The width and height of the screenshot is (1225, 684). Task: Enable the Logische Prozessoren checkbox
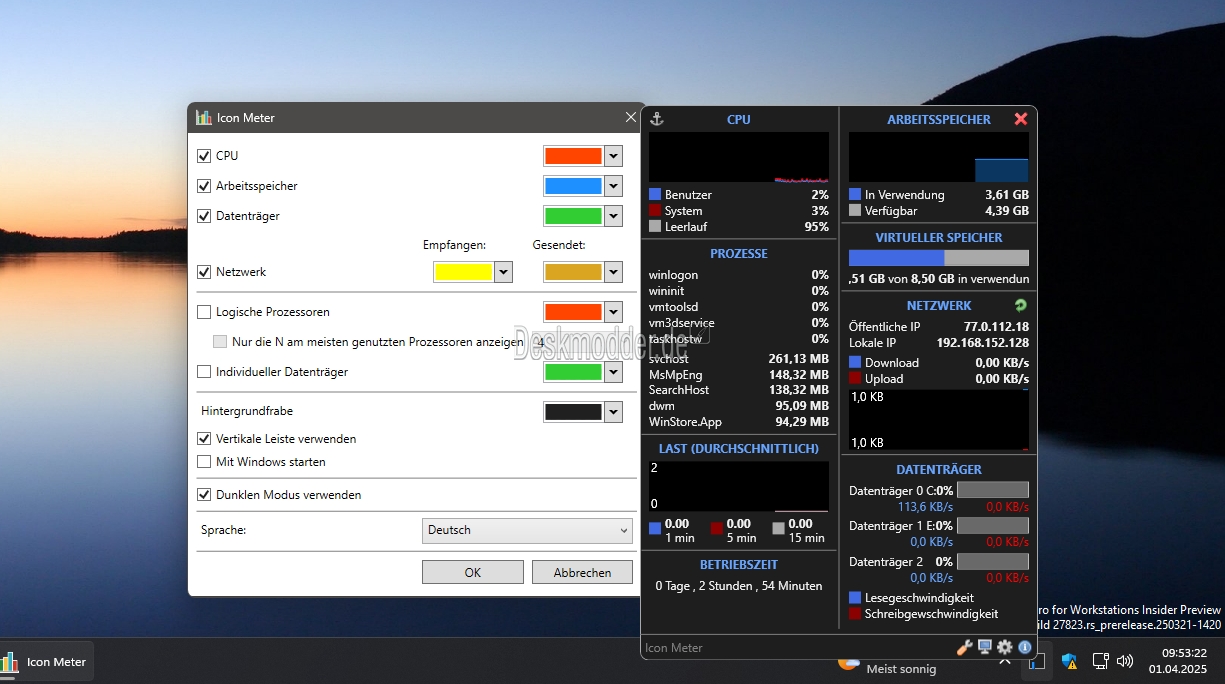click(x=205, y=312)
